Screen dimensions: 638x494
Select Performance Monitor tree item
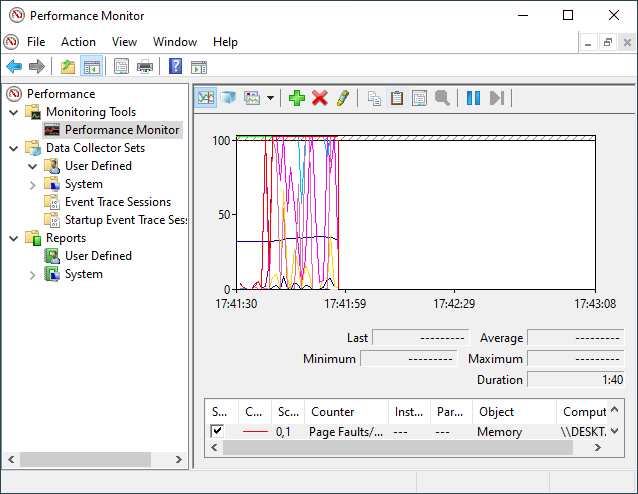tap(122, 130)
